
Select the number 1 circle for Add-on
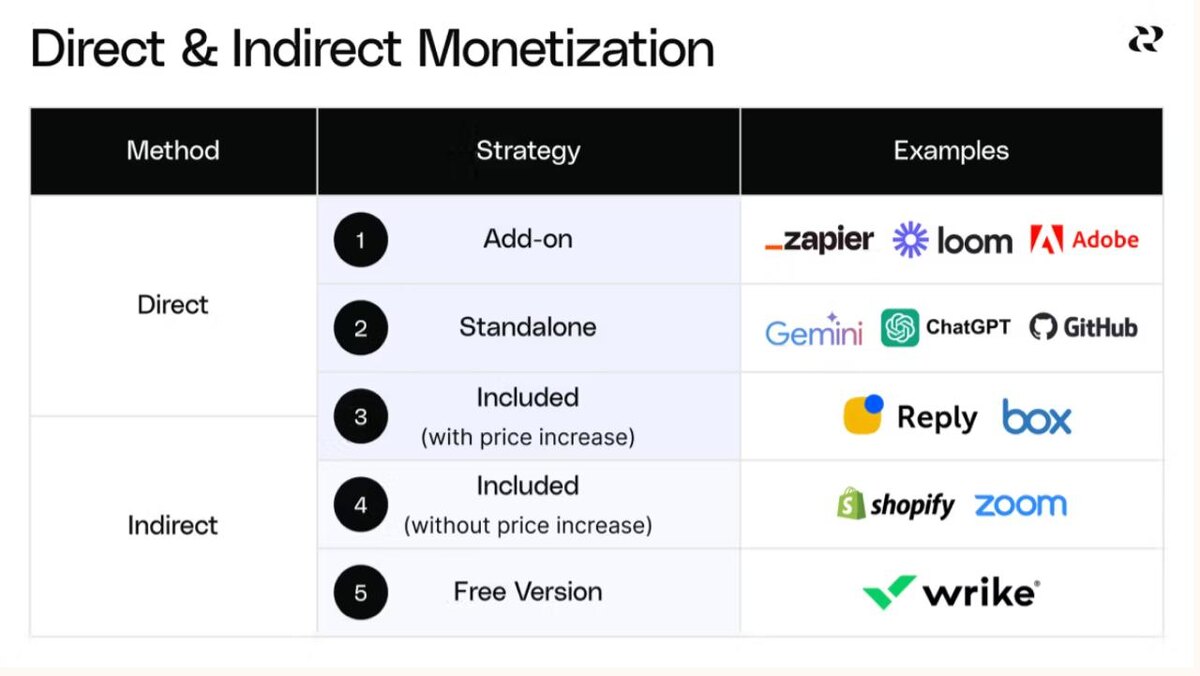tap(360, 240)
